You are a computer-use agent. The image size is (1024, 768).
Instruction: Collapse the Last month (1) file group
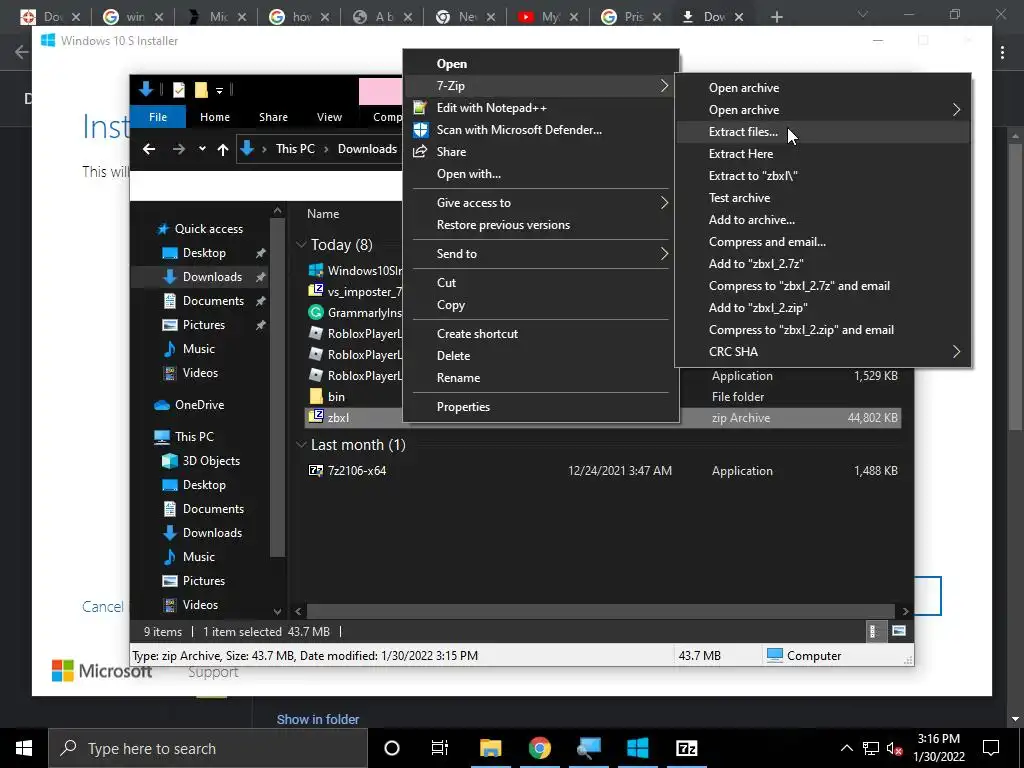click(x=301, y=445)
